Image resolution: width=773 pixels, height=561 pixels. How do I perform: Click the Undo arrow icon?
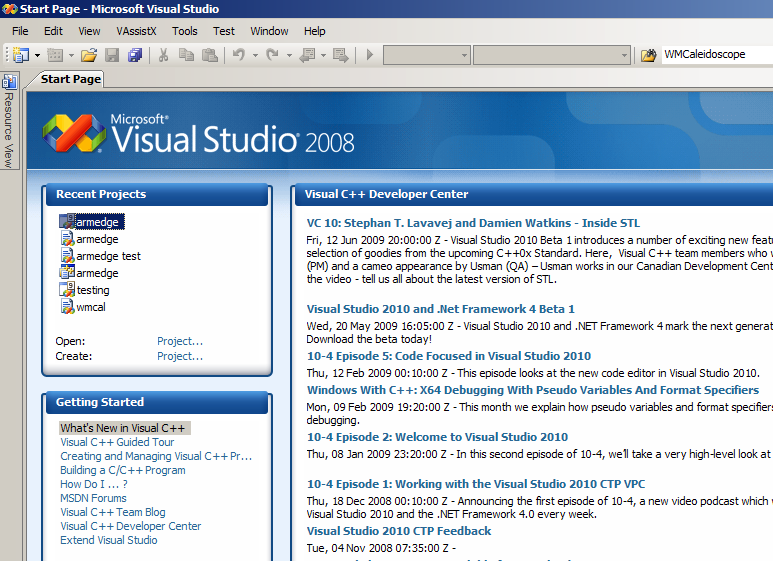239,55
